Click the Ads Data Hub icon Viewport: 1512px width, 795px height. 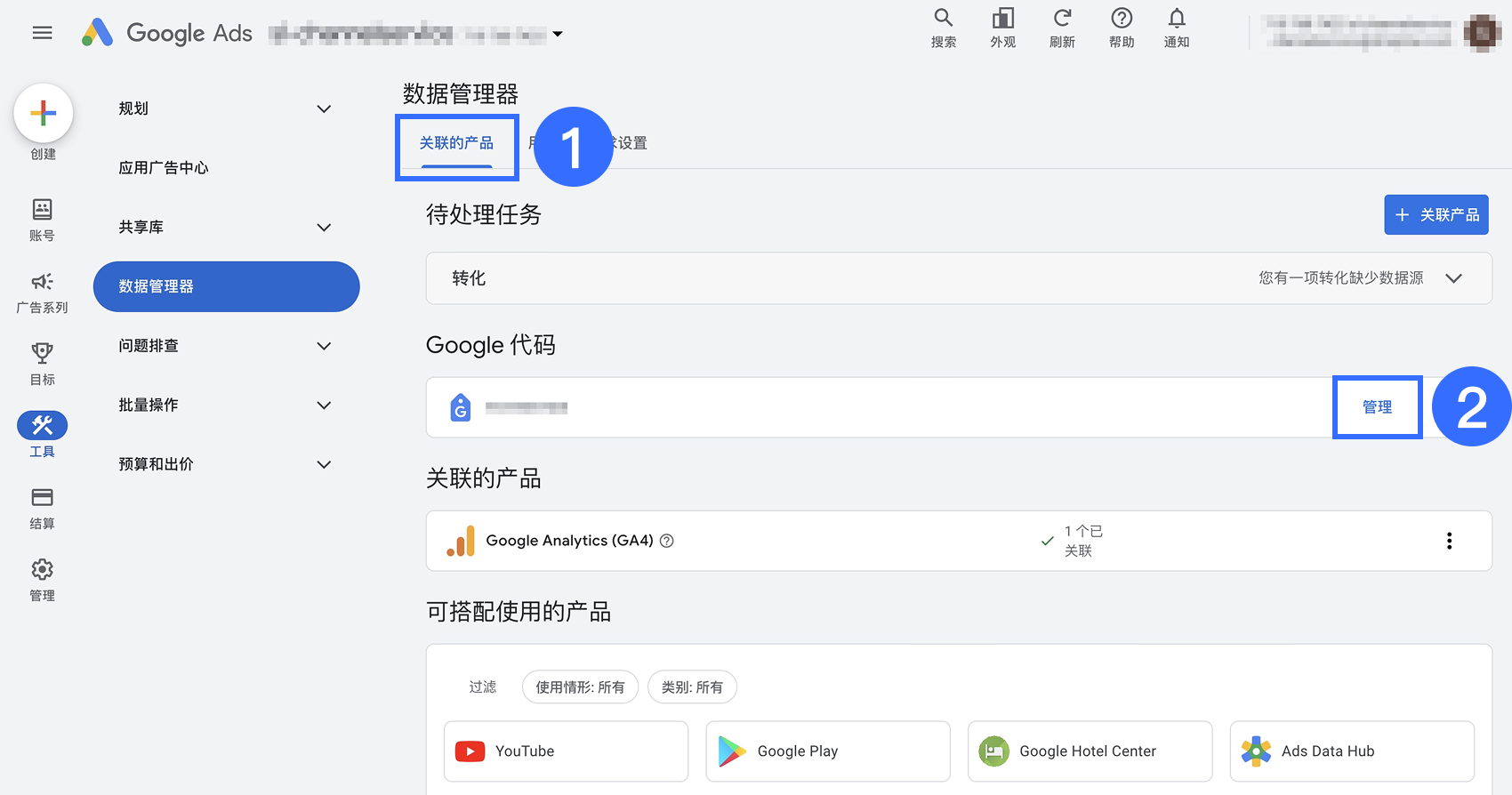(1256, 751)
